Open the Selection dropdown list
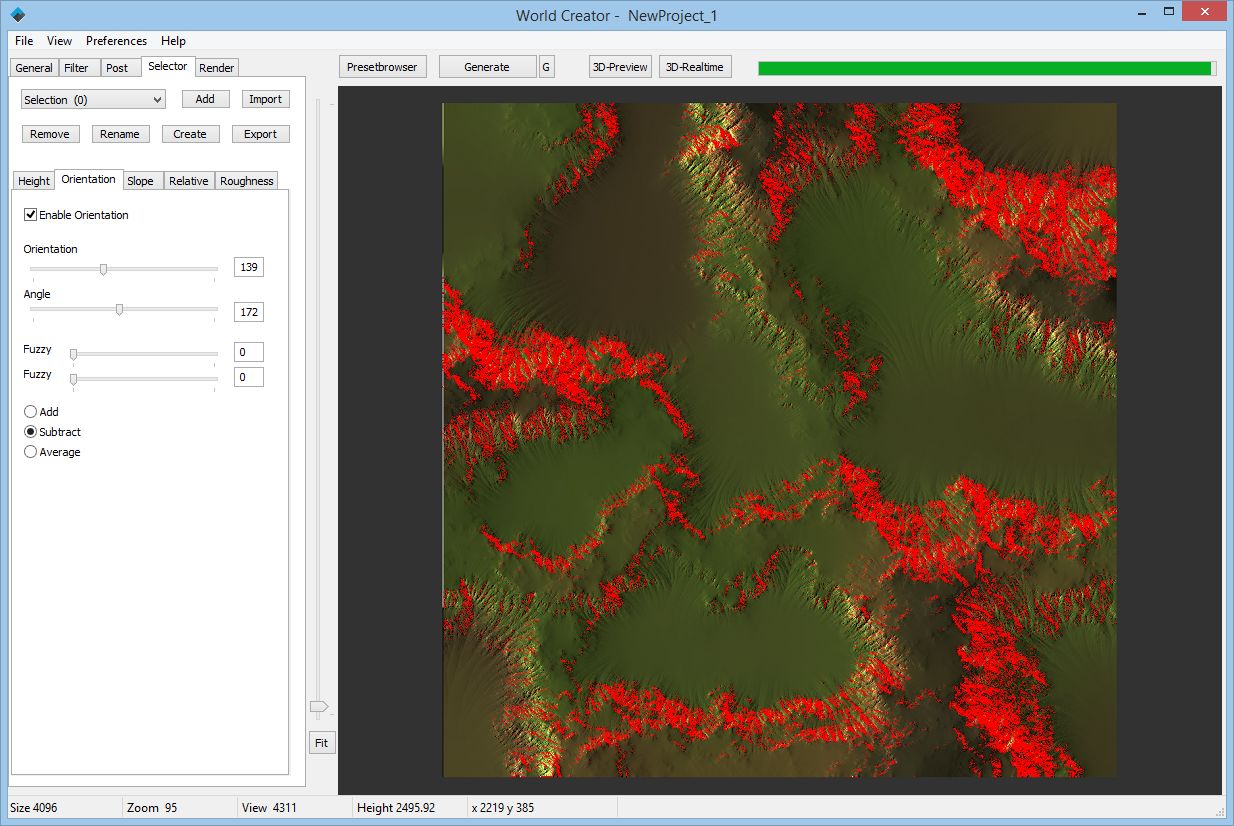Image resolution: width=1234 pixels, height=826 pixels. tap(158, 99)
